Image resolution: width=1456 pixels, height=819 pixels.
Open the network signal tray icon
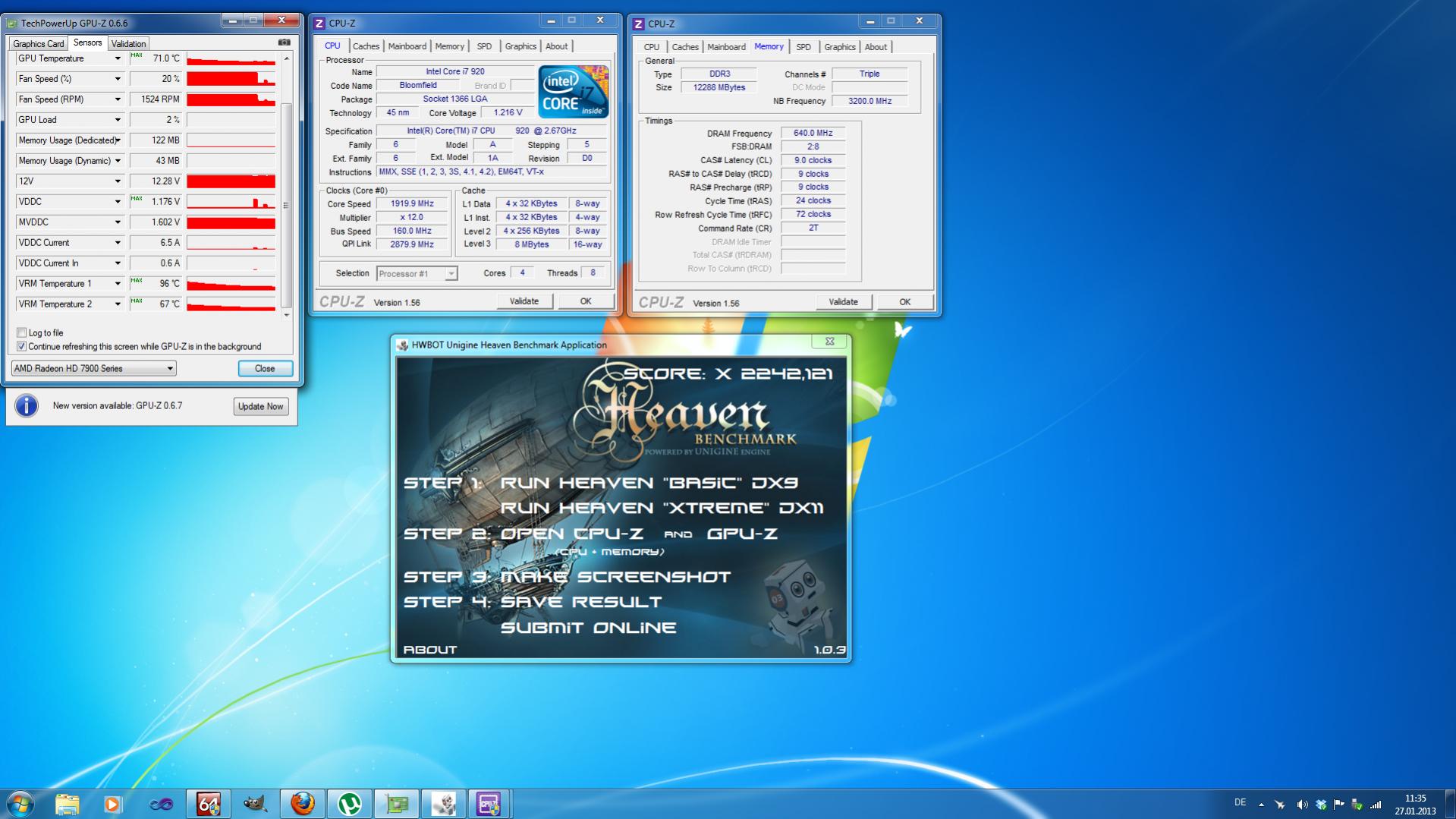(x=1376, y=805)
